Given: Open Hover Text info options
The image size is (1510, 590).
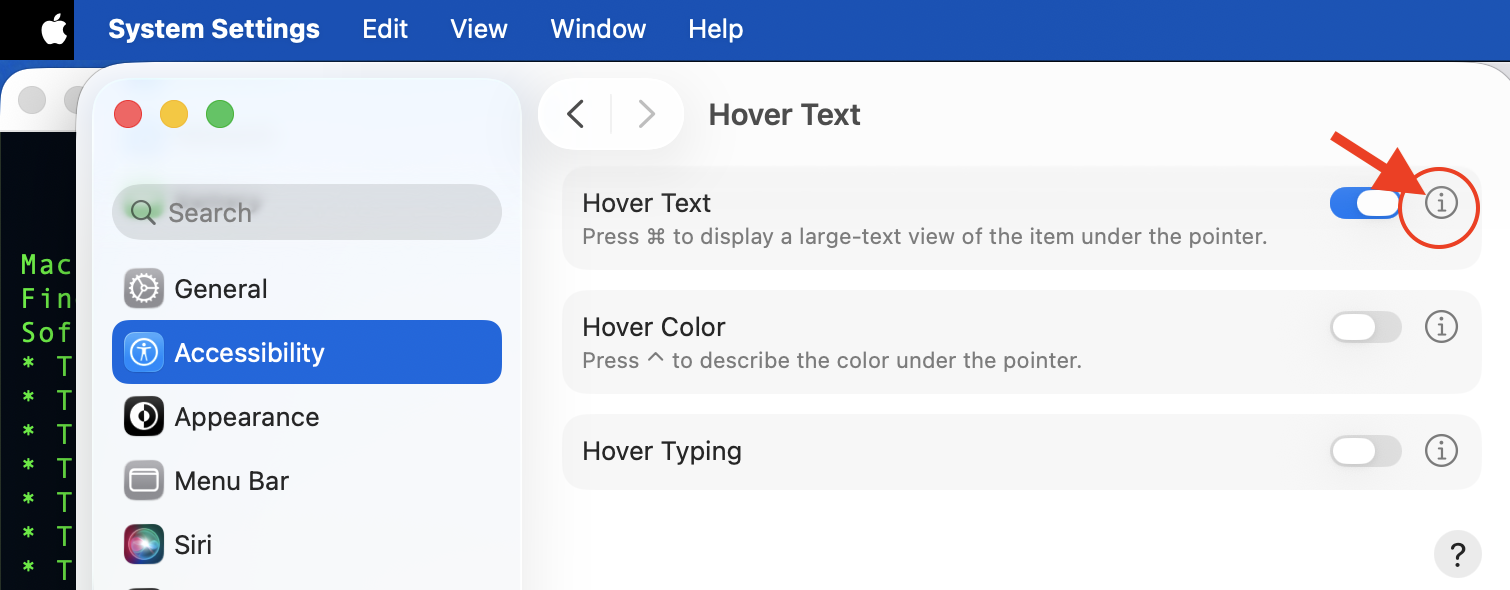Looking at the screenshot, I should 1441,203.
